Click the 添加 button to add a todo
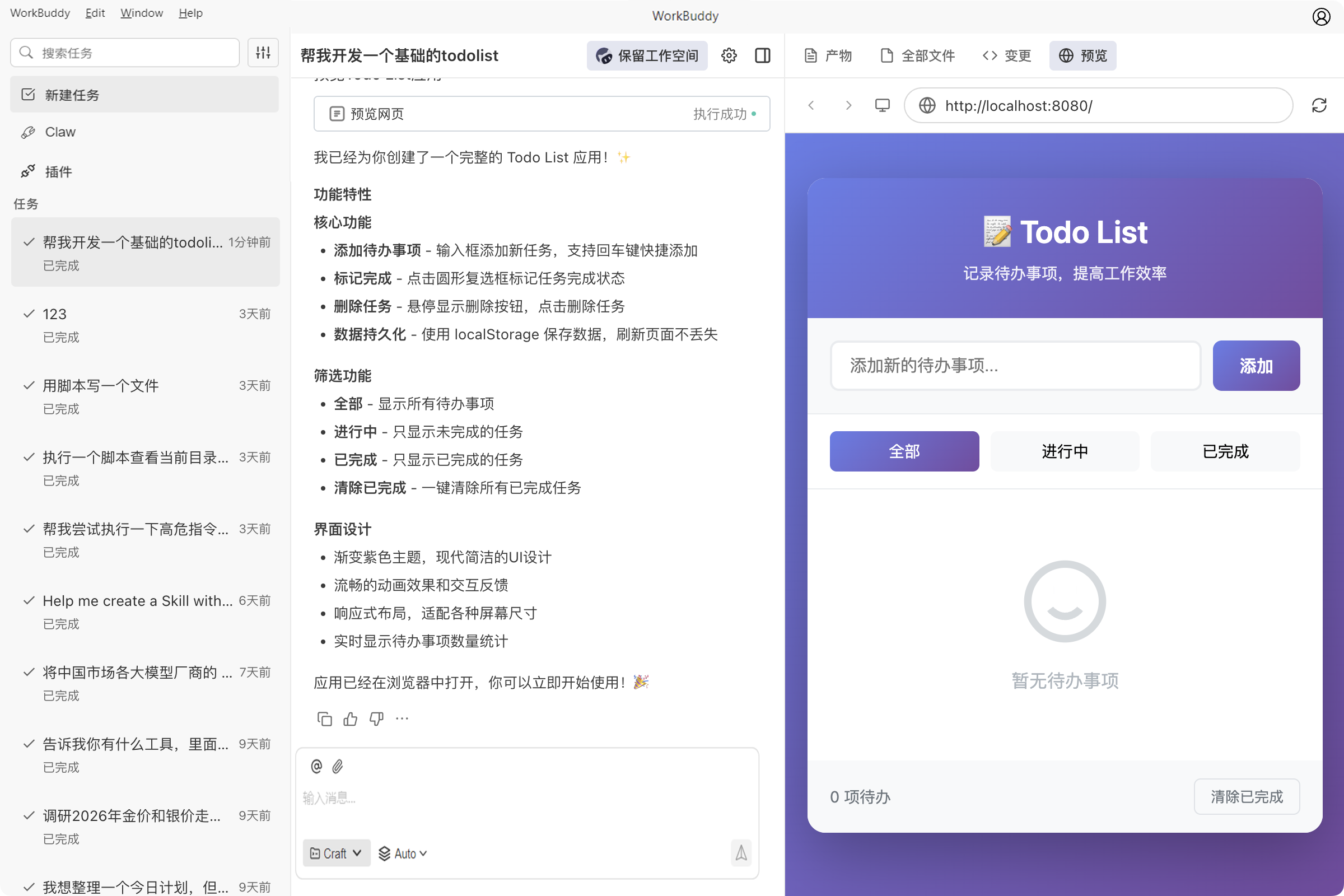The height and width of the screenshot is (896, 1344). point(1256,365)
